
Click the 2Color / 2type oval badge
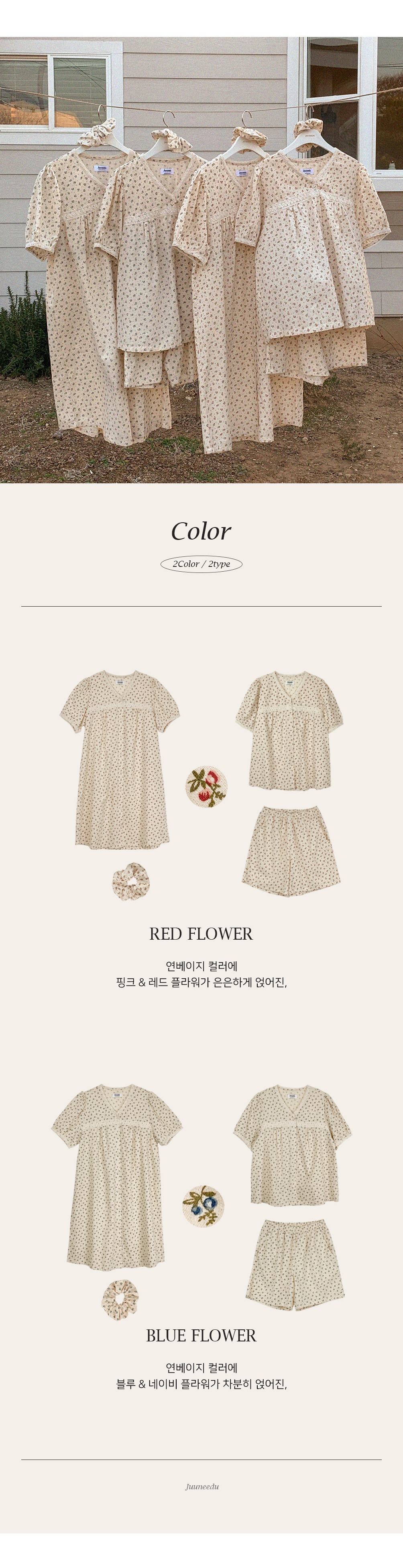pos(201,564)
